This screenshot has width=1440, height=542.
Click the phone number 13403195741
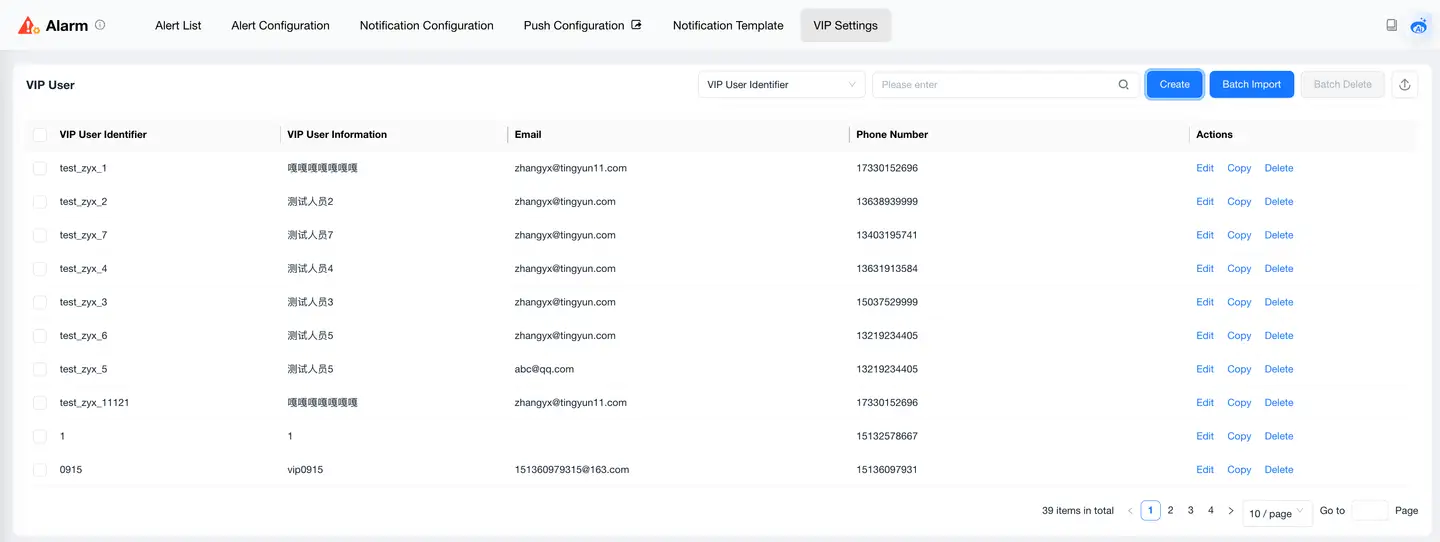point(887,235)
